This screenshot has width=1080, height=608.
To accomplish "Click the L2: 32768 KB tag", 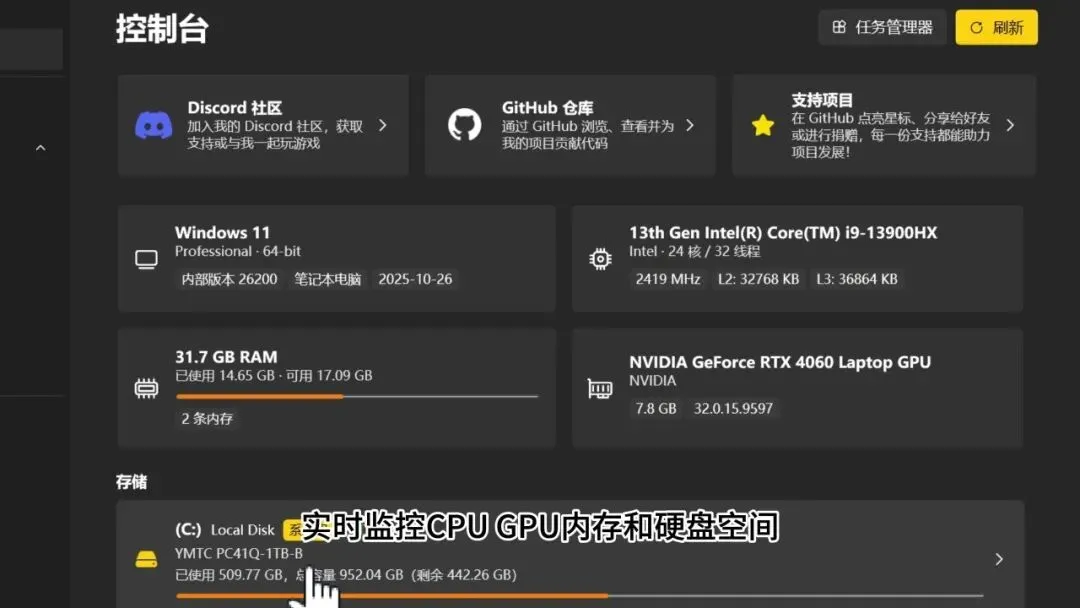I will click(x=758, y=279).
